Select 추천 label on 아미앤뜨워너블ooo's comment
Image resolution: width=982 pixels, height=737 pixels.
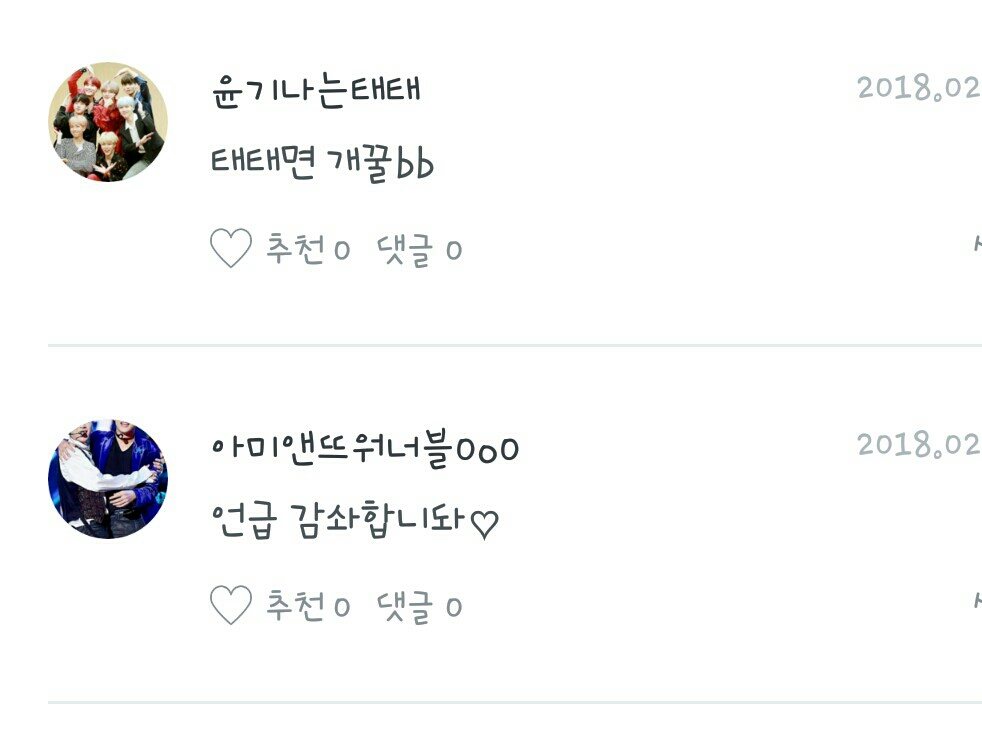click(296, 605)
